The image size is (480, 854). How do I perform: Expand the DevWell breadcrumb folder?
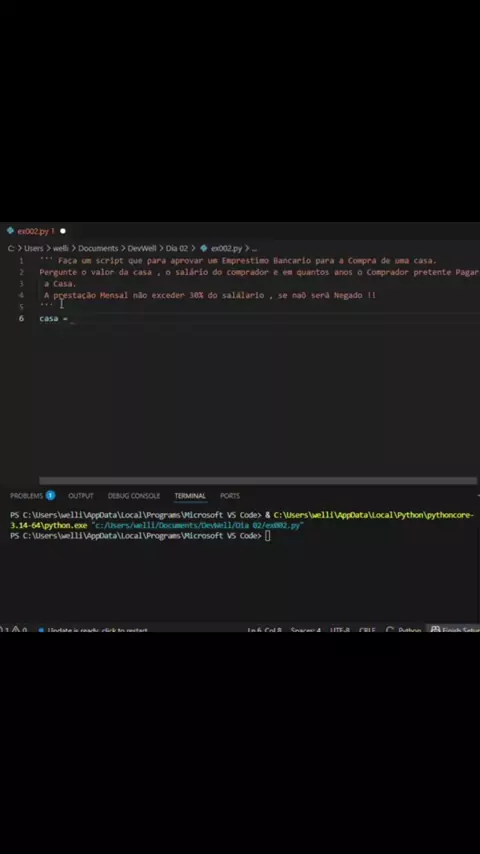coord(142,248)
